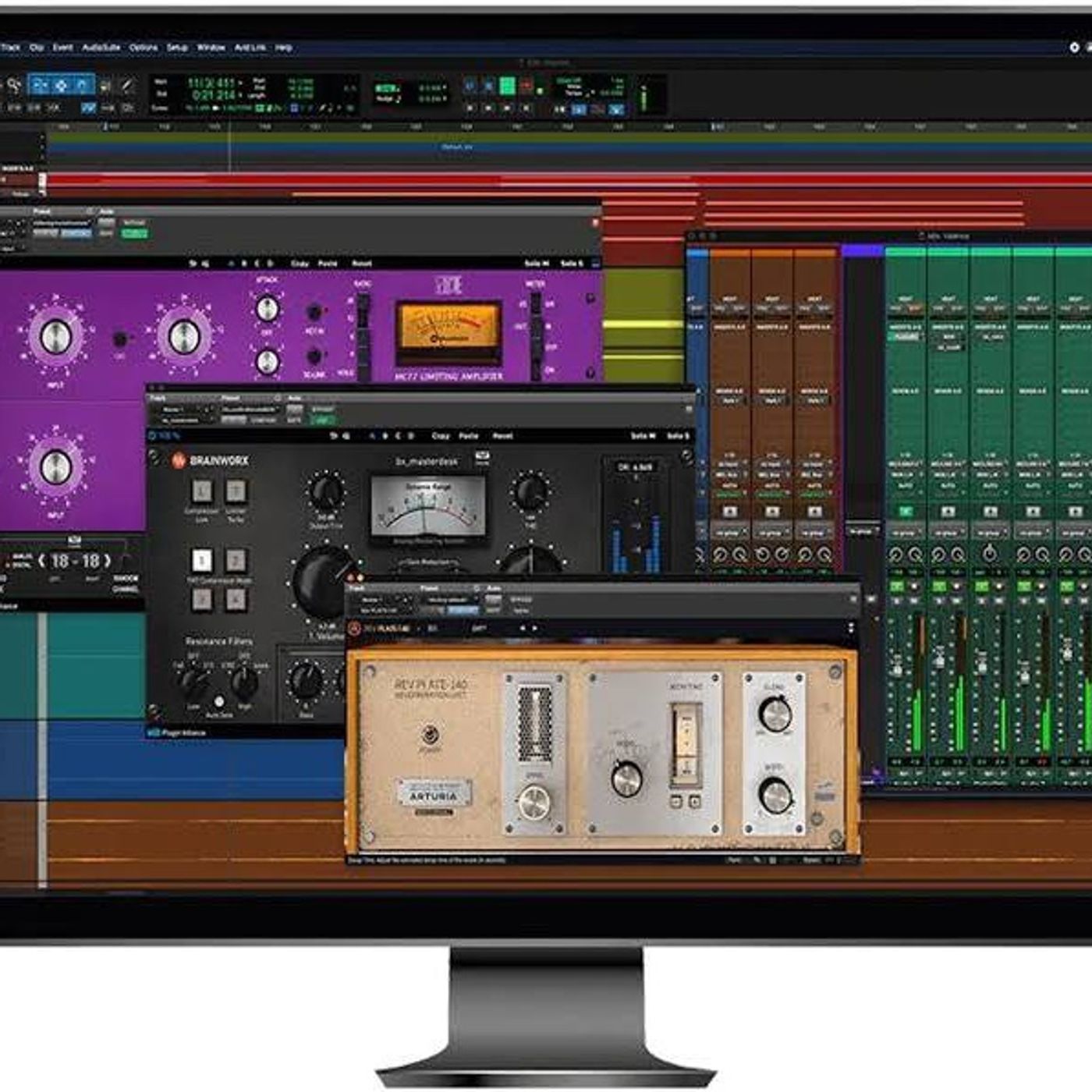The image size is (1092, 1092).
Task: Click the bx_masterdesk Dynamic Range meter
Action: click(x=427, y=507)
